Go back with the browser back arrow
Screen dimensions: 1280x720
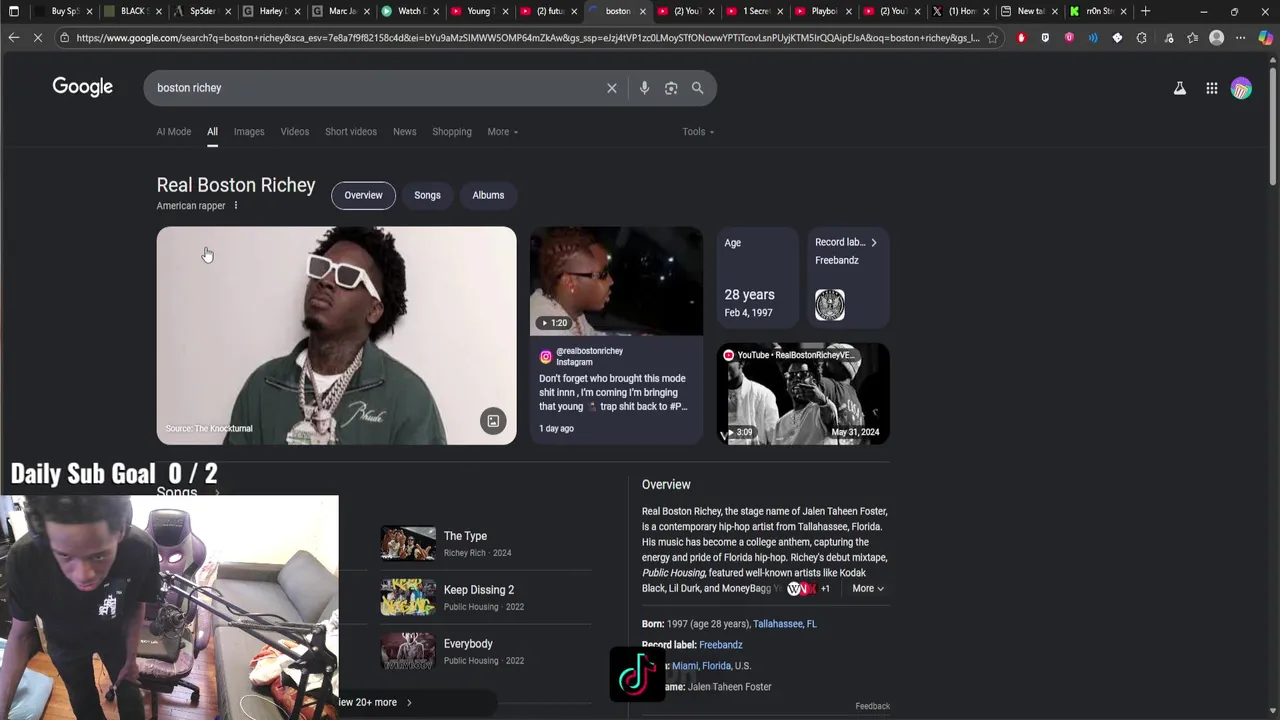pos(14,38)
